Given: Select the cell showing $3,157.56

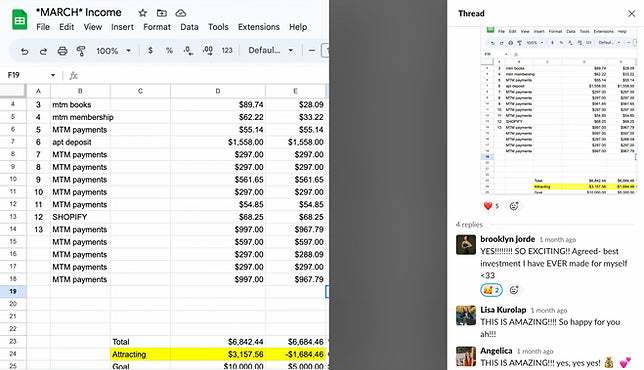Looking at the screenshot, I should 218,354.
